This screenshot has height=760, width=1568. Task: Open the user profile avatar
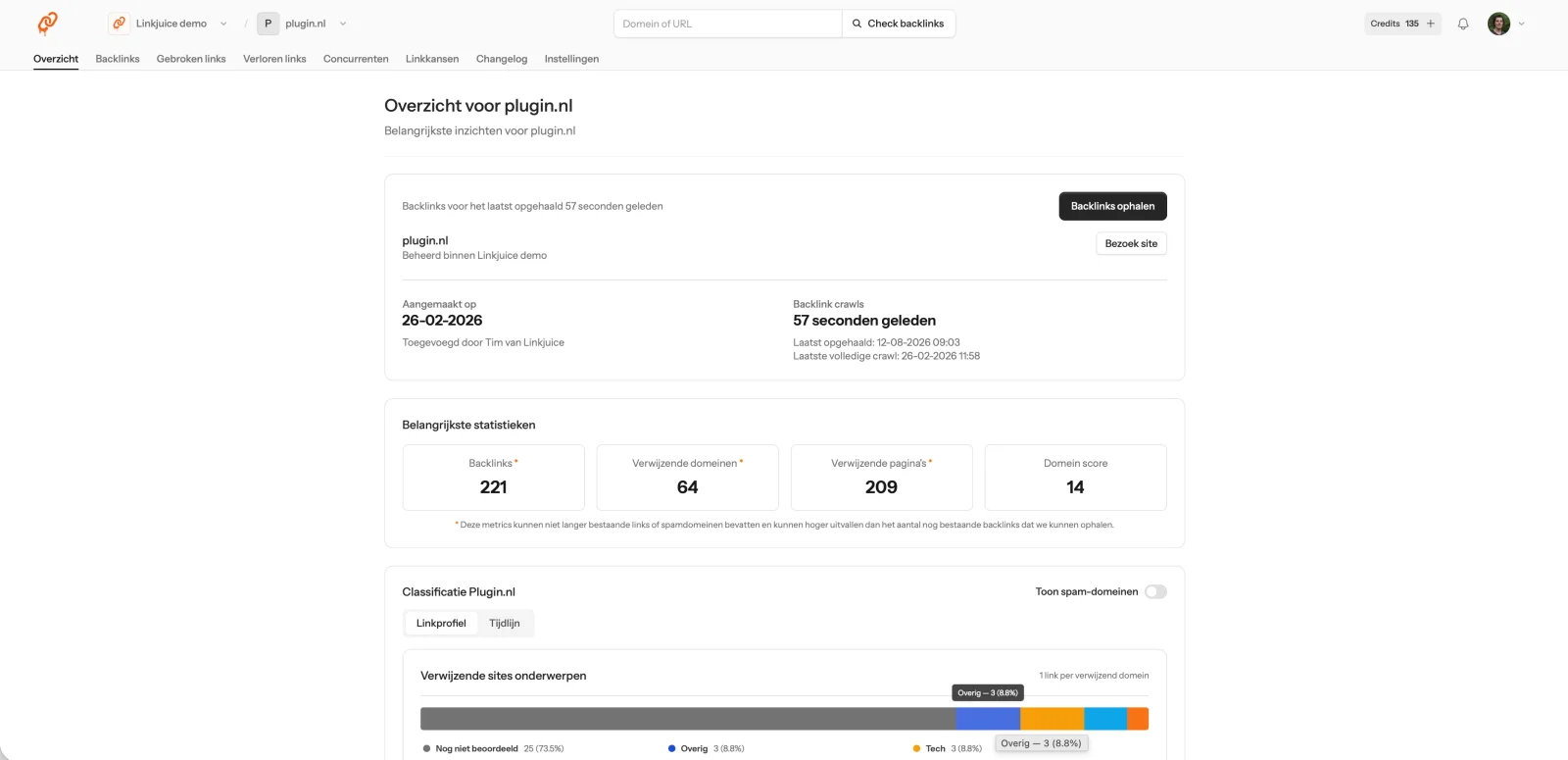(1498, 24)
